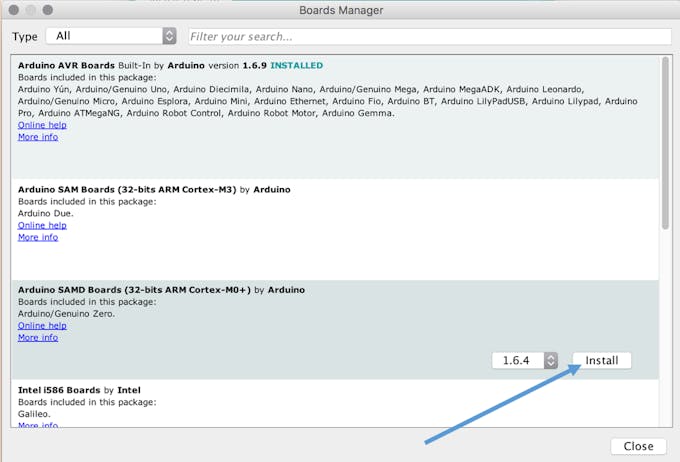Select the Intel i586 Boards entry
680x462 pixels.
335,403
